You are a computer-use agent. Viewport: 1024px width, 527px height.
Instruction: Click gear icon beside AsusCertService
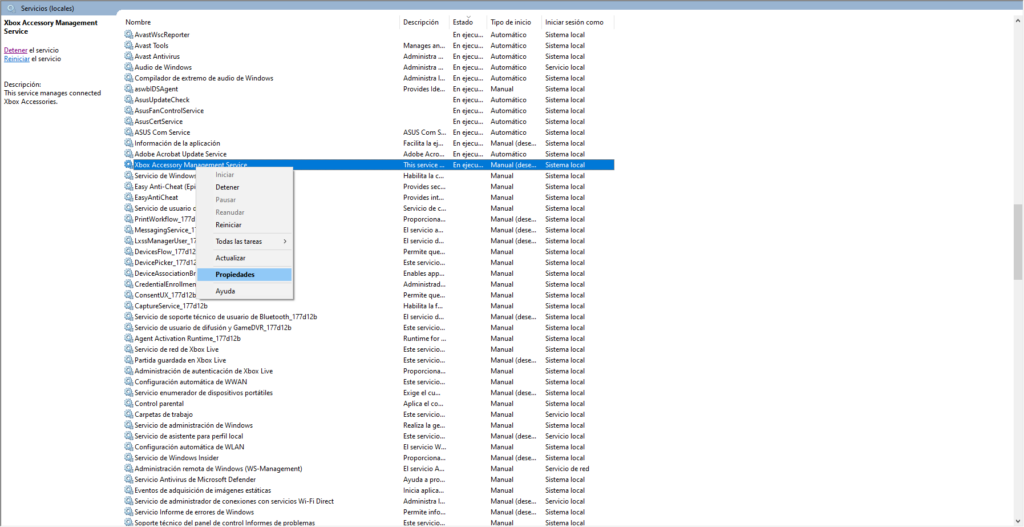129,121
